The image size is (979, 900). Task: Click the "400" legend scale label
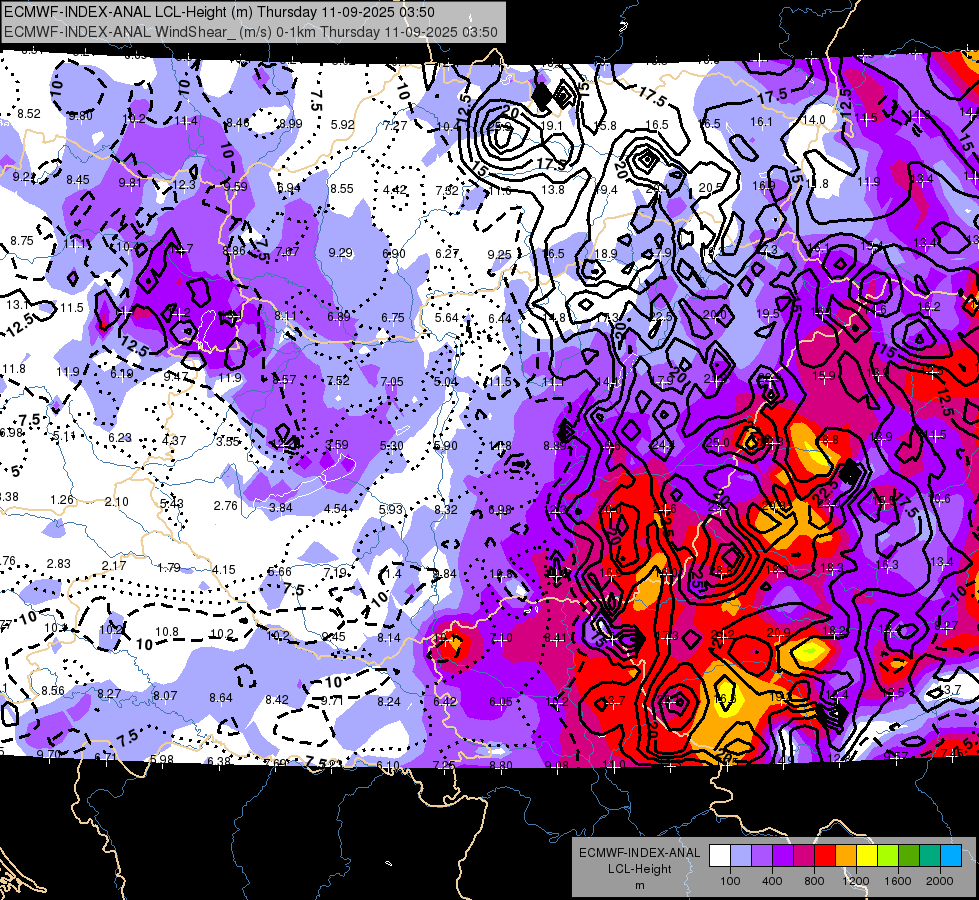click(x=772, y=881)
